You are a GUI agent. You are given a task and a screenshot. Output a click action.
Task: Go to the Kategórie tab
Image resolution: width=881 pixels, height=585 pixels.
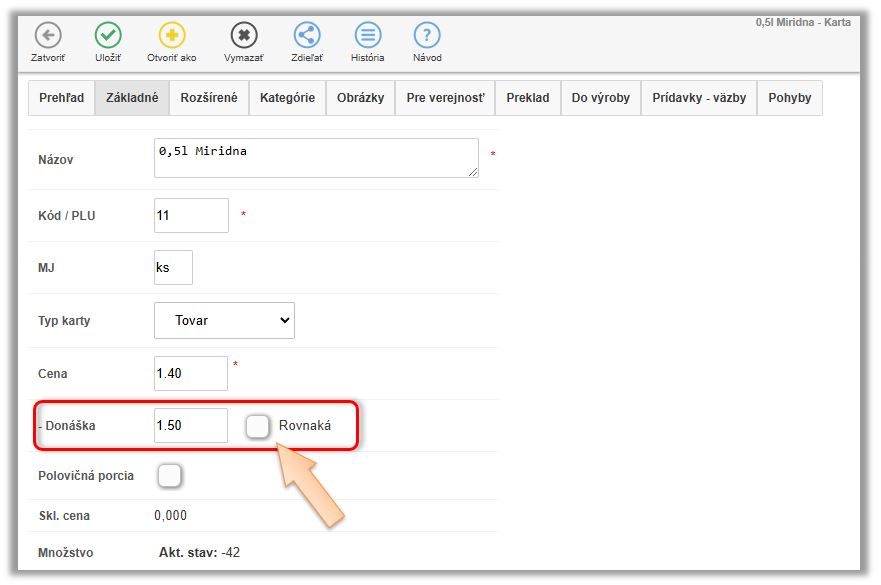(287, 98)
